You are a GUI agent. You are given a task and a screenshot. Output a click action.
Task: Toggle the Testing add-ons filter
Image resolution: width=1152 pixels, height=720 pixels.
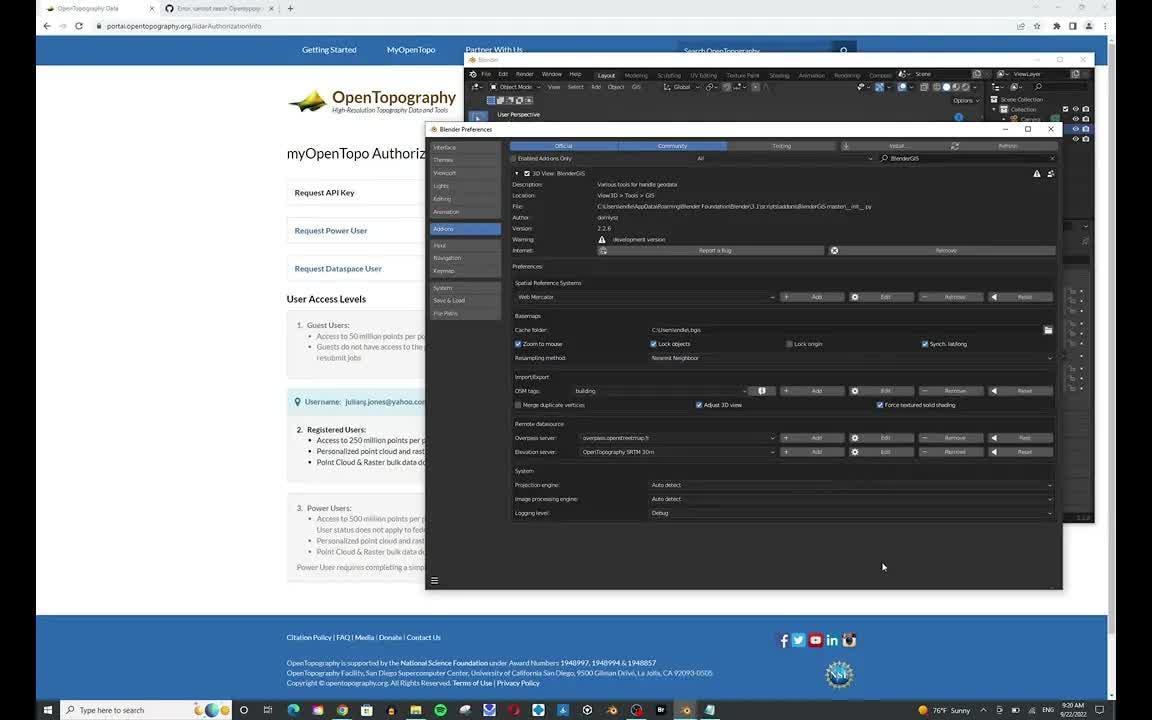781,146
